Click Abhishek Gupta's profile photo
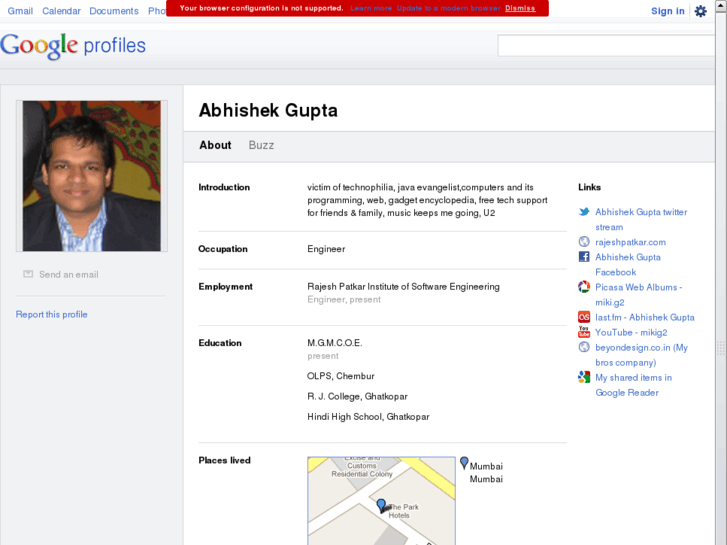The image size is (727, 545). pos(92,175)
